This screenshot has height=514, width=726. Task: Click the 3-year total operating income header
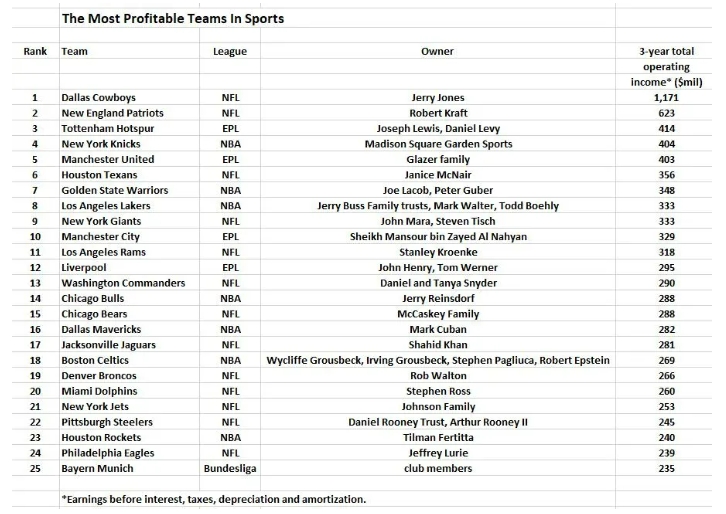click(666, 67)
